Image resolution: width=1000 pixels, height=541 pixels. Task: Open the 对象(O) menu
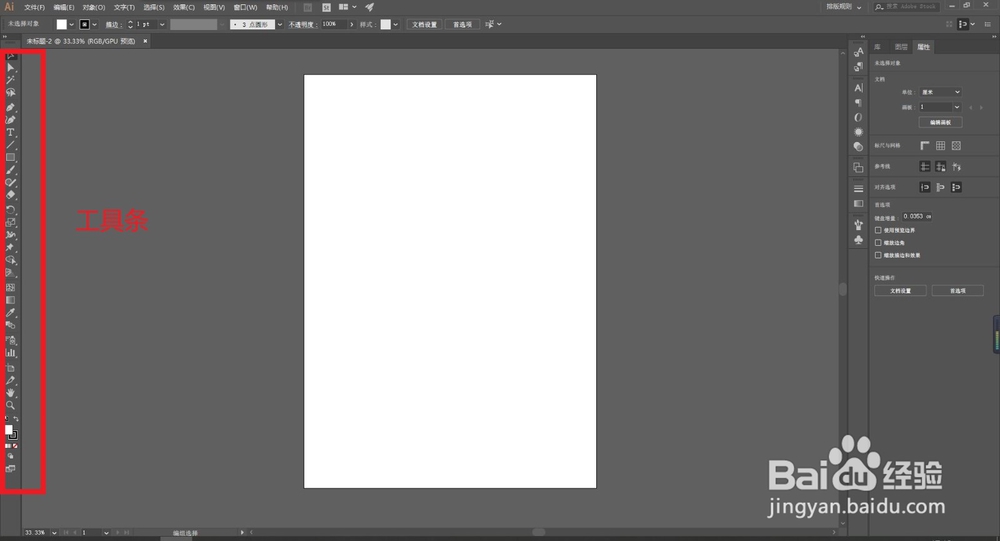click(94, 8)
